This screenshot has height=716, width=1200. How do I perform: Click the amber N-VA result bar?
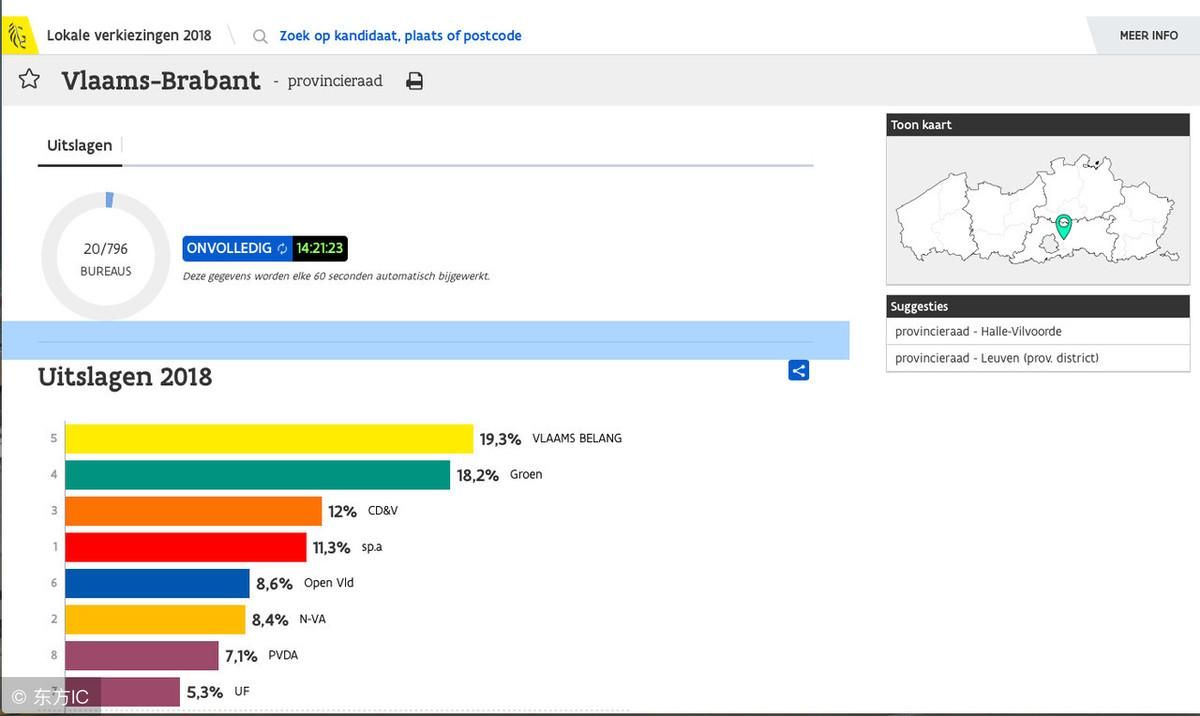click(x=155, y=619)
